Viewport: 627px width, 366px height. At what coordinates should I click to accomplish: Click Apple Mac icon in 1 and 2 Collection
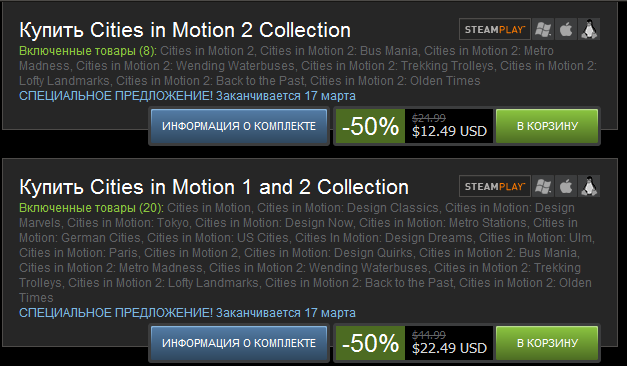pyautogui.click(x=566, y=186)
